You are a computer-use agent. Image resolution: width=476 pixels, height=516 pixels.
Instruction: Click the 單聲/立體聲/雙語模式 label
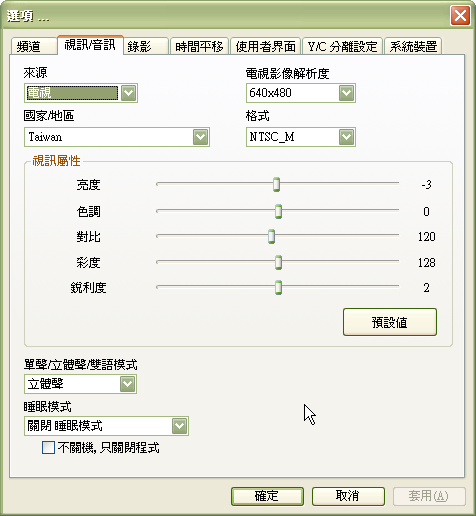point(80,365)
